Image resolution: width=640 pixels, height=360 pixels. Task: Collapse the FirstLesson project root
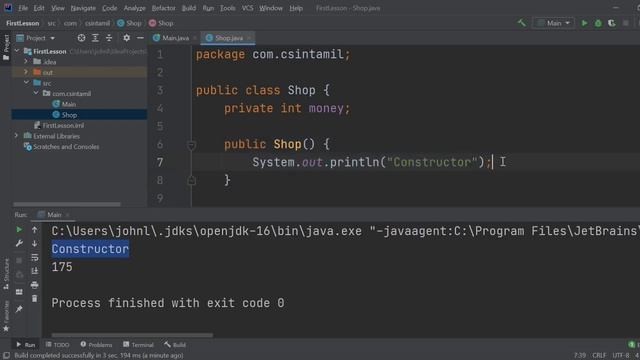17,51
